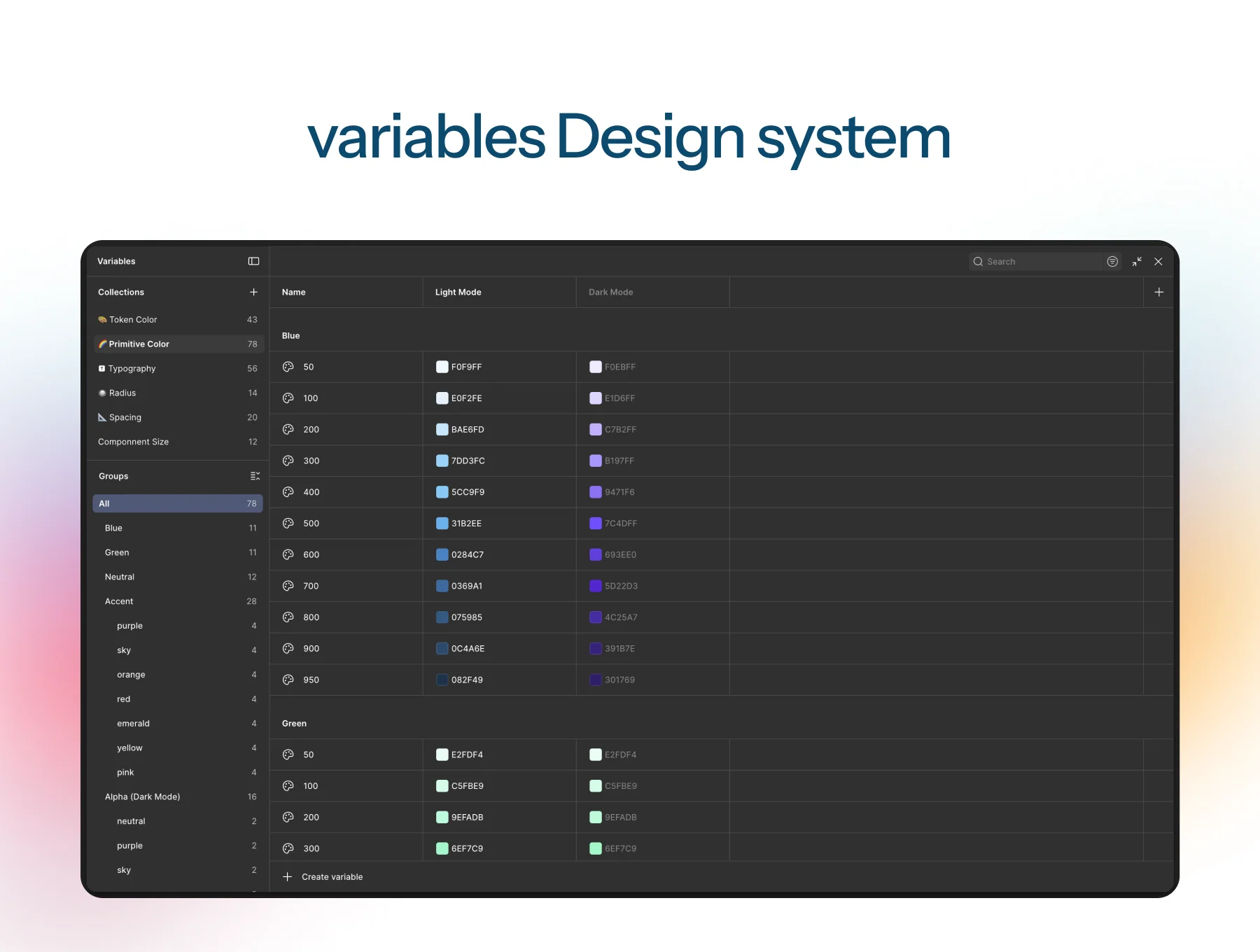Open Dark Mode swatch 7C4DFF

click(596, 523)
